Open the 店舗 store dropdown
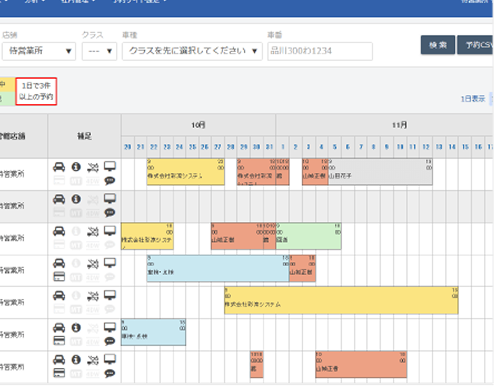 pyautogui.click(x=39, y=51)
